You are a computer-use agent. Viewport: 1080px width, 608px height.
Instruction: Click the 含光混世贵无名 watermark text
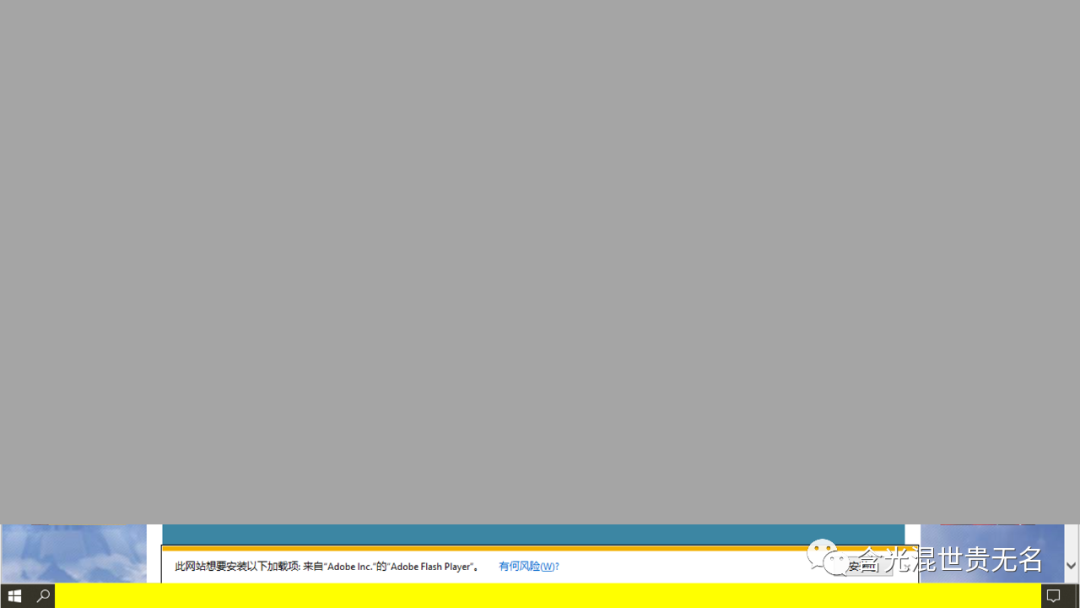point(950,560)
